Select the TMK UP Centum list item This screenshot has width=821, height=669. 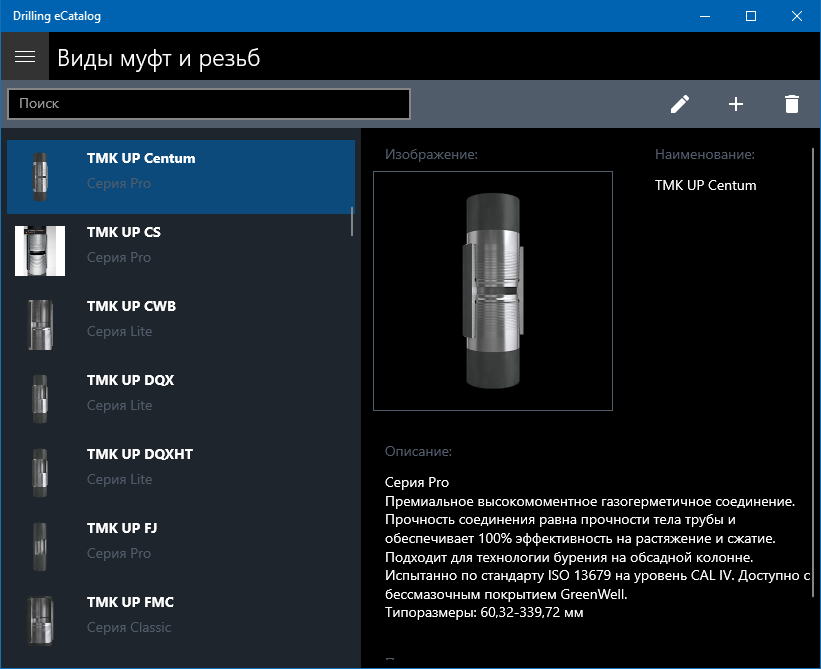[181, 176]
